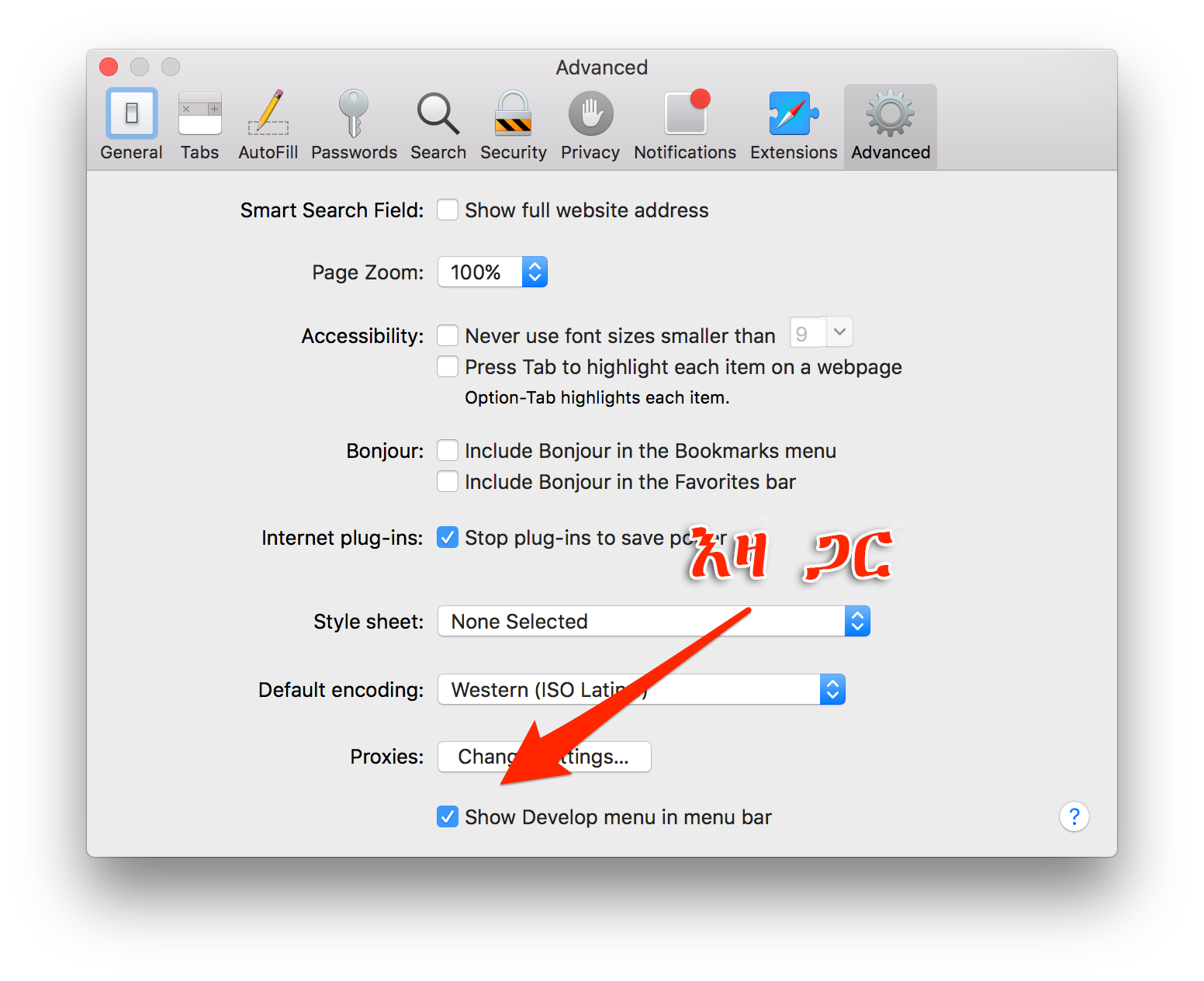The height and width of the screenshot is (981, 1204).
Task: Click the Tabs tab label
Action: point(200,152)
